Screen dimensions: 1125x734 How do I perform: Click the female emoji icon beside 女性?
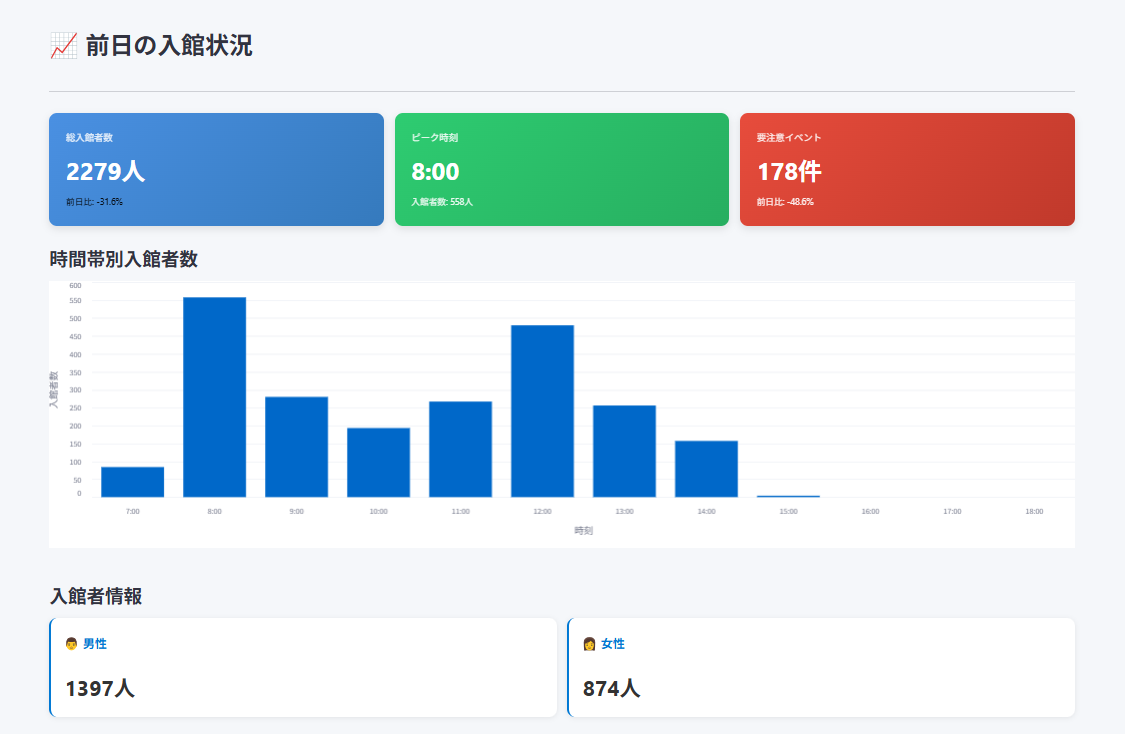pos(589,644)
